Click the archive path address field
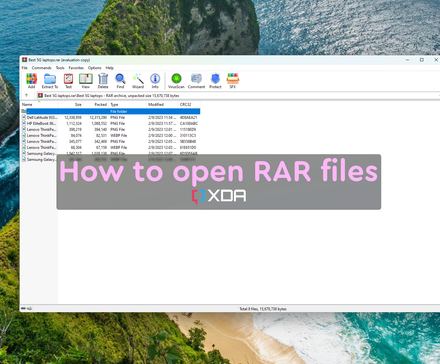Screen dimensions: 440x364 237,95
